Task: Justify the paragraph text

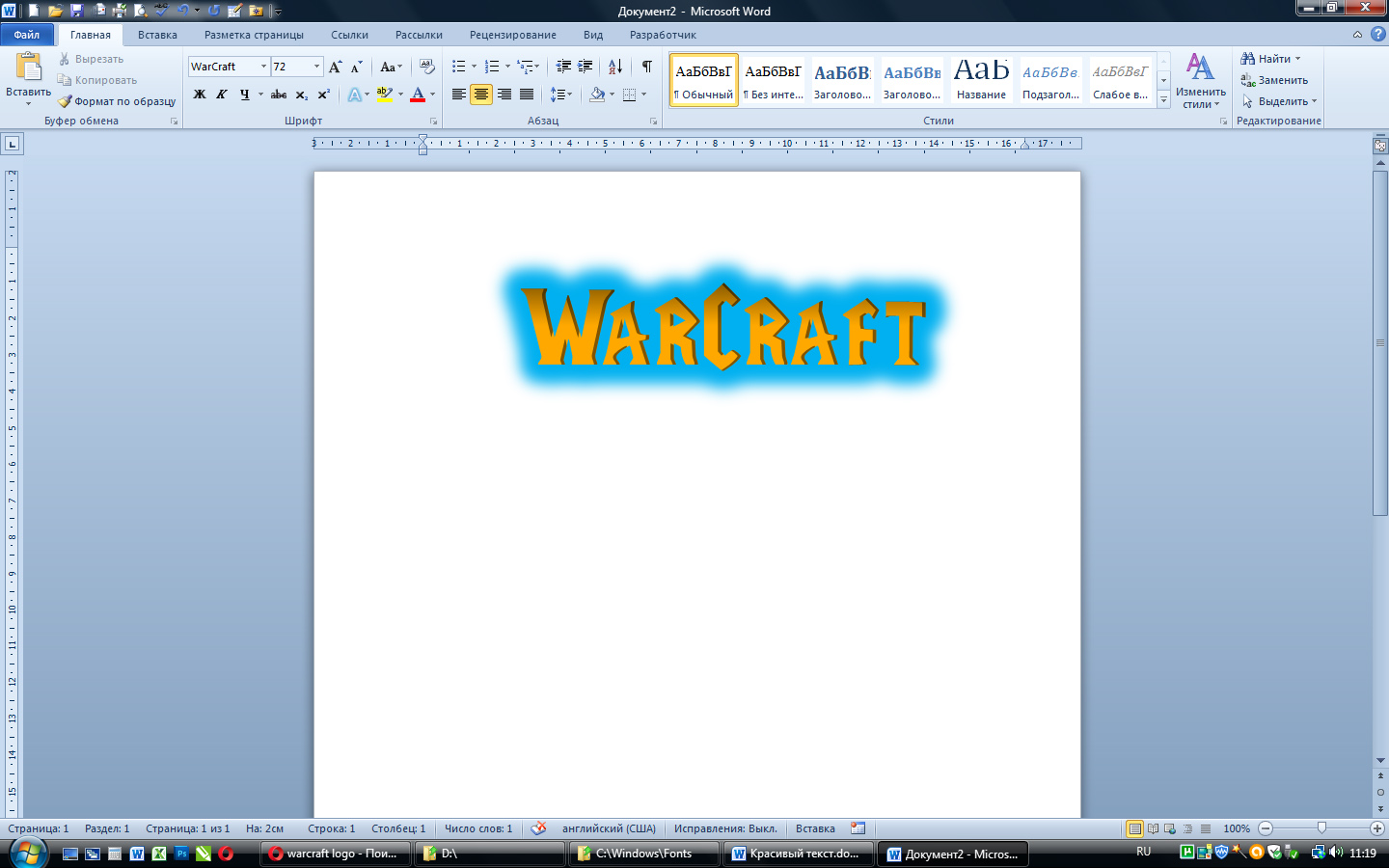Action: tap(527, 95)
